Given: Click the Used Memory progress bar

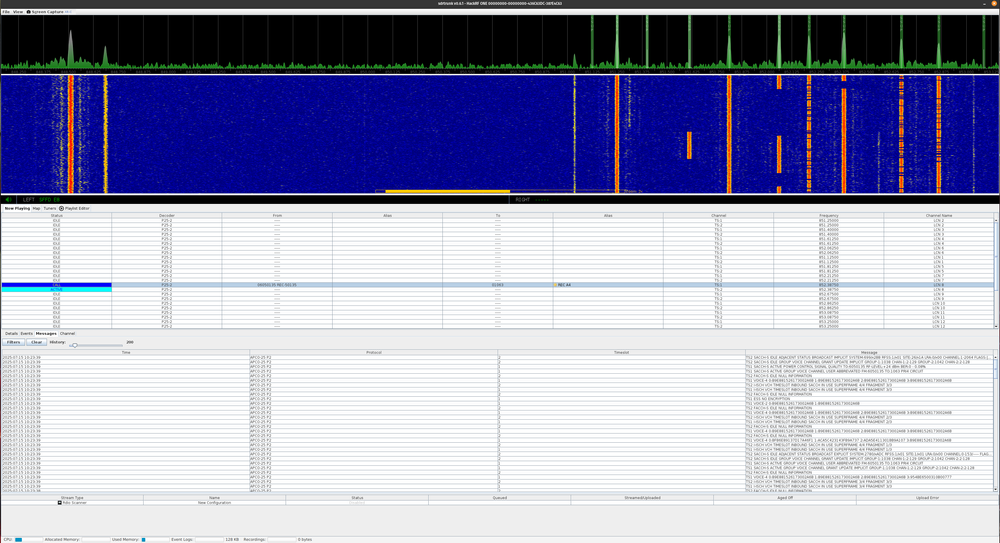Looking at the screenshot, I should pyautogui.click(x=155, y=539).
